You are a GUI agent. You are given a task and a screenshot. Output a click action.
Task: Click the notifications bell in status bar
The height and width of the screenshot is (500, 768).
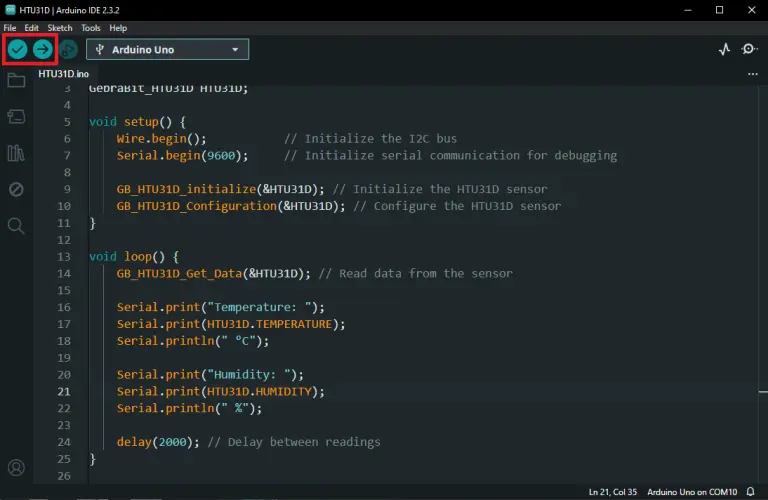coord(750,492)
